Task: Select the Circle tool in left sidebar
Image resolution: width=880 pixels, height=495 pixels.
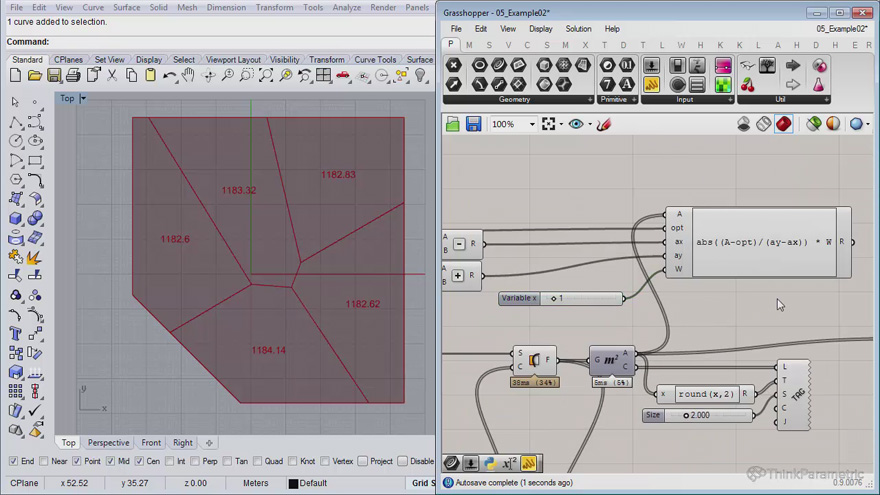Action: (16, 141)
